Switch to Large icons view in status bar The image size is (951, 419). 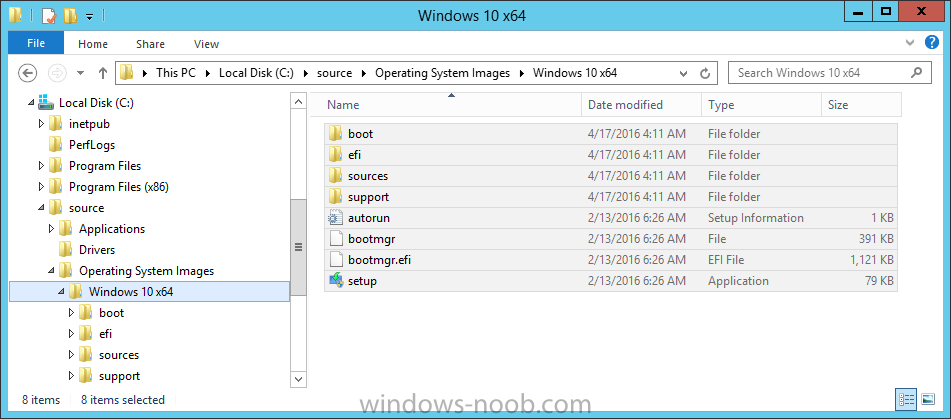pyautogui.click(x=927, y=399)
